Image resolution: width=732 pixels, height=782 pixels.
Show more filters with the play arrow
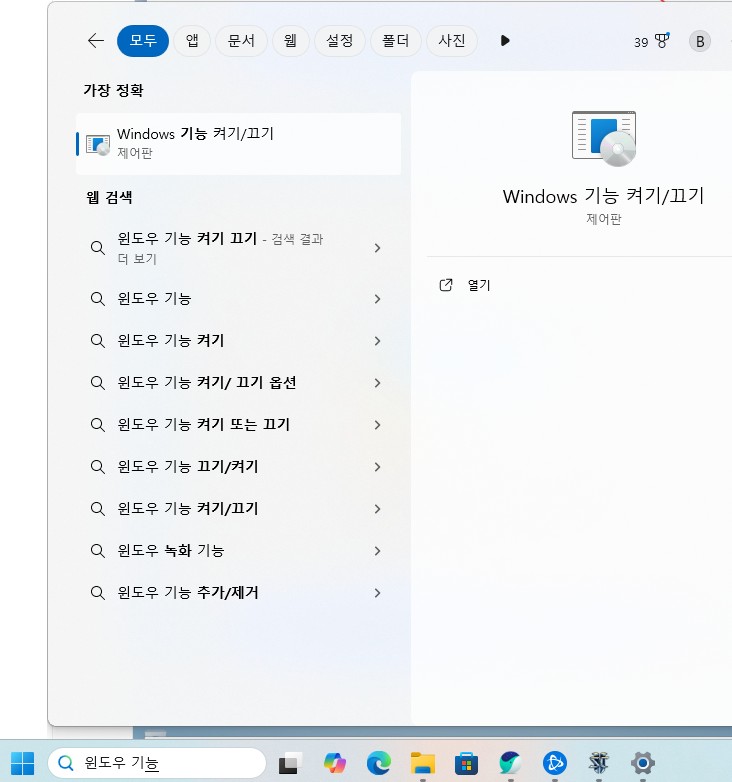point(505,41)
